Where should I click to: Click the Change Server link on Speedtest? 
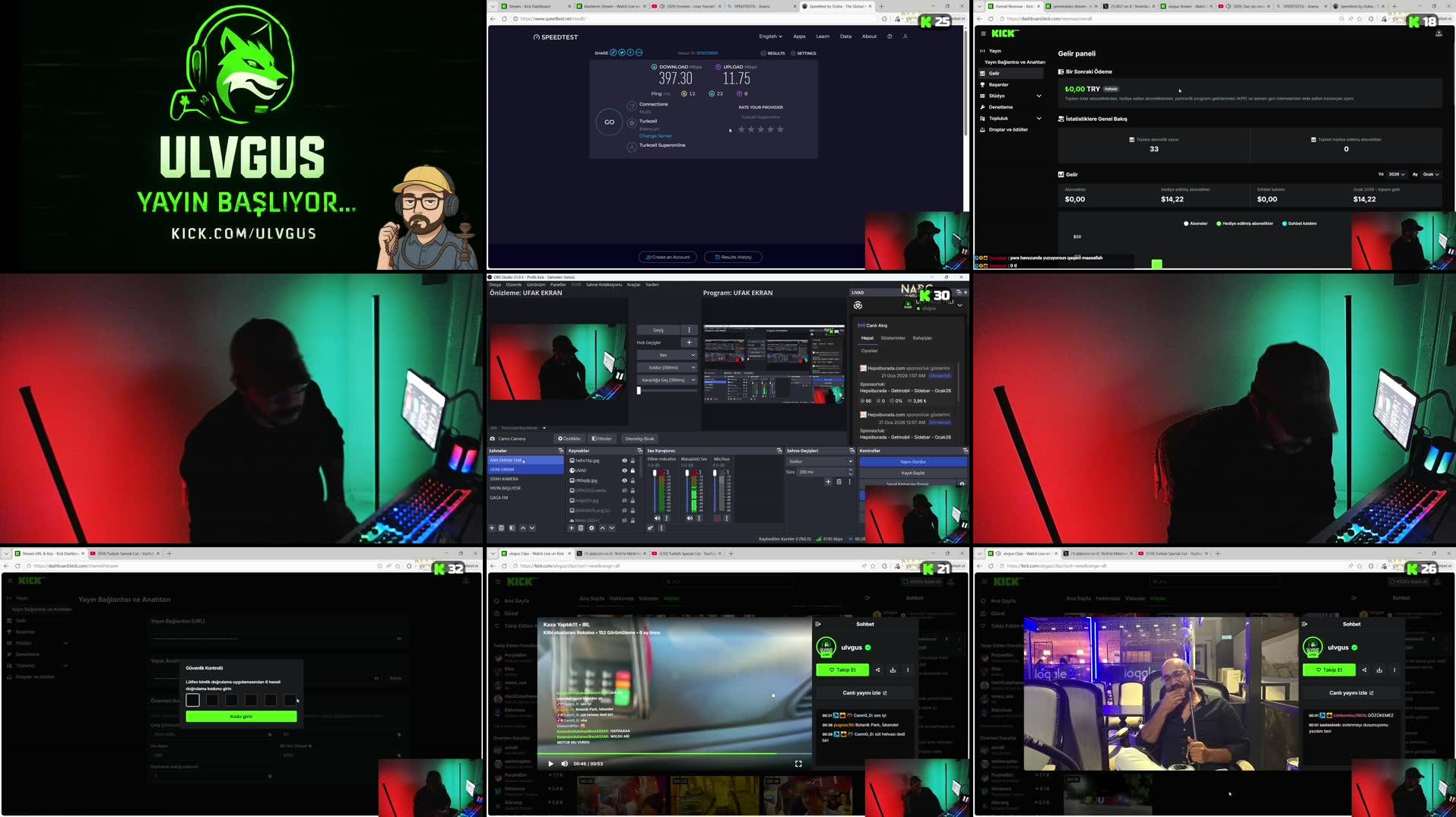(655, 136)
